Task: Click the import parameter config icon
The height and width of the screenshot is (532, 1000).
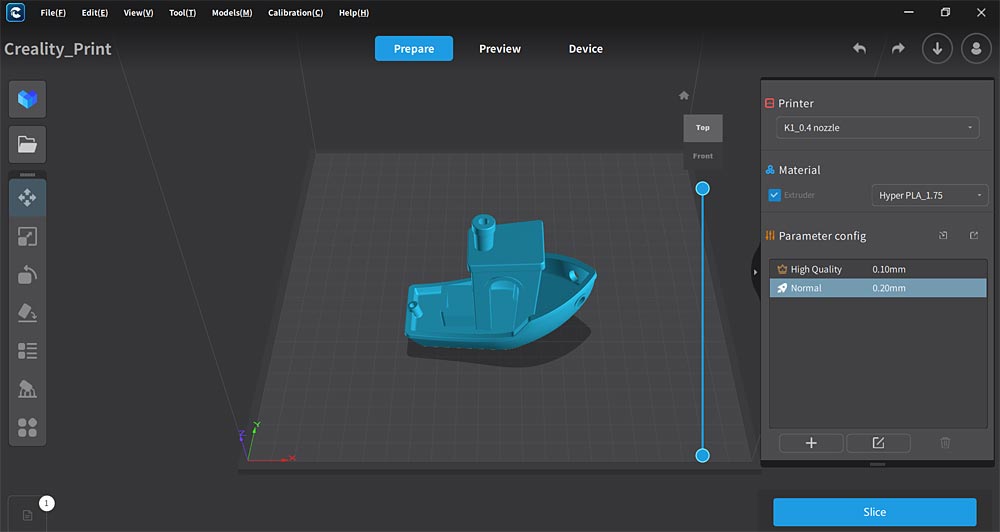Action: pos(943,235)
